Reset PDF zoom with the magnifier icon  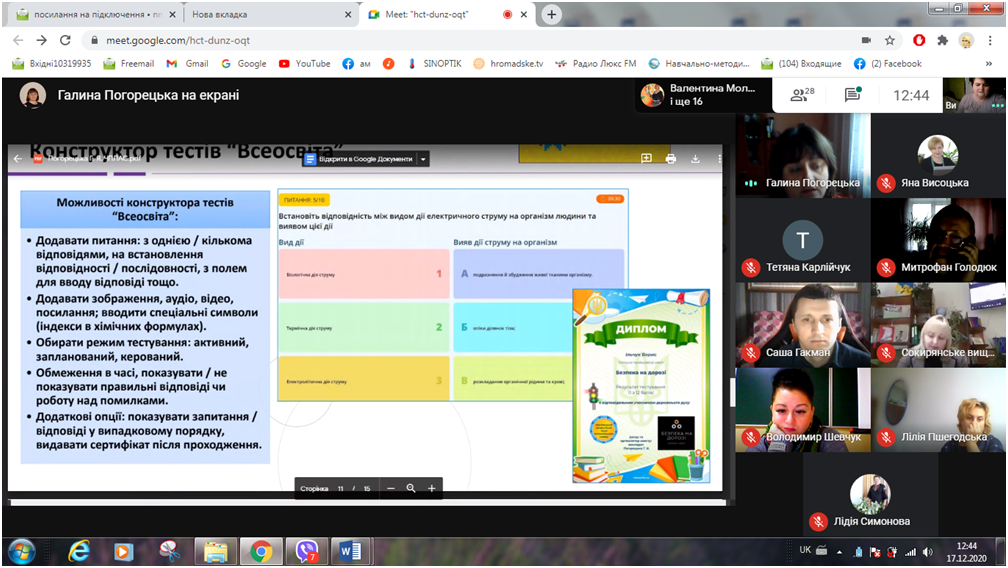coord(411,488)
